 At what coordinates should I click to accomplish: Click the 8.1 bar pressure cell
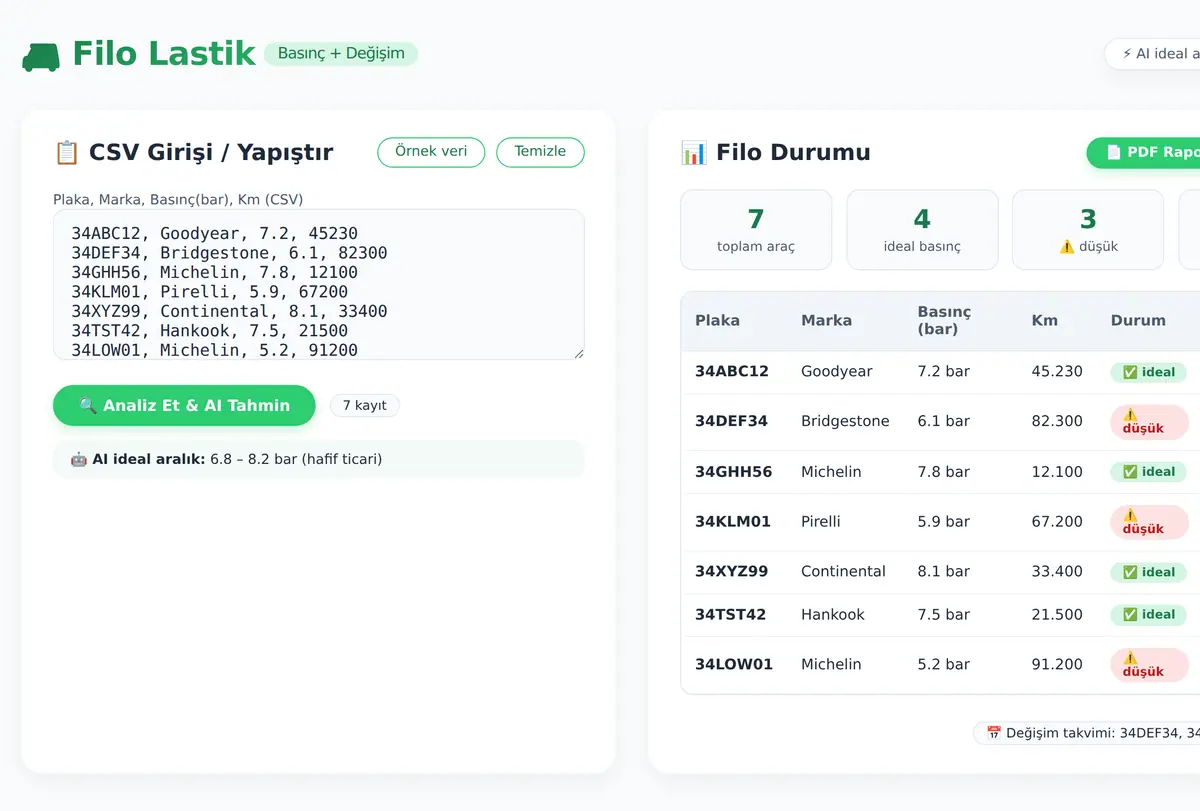(944, 572)
